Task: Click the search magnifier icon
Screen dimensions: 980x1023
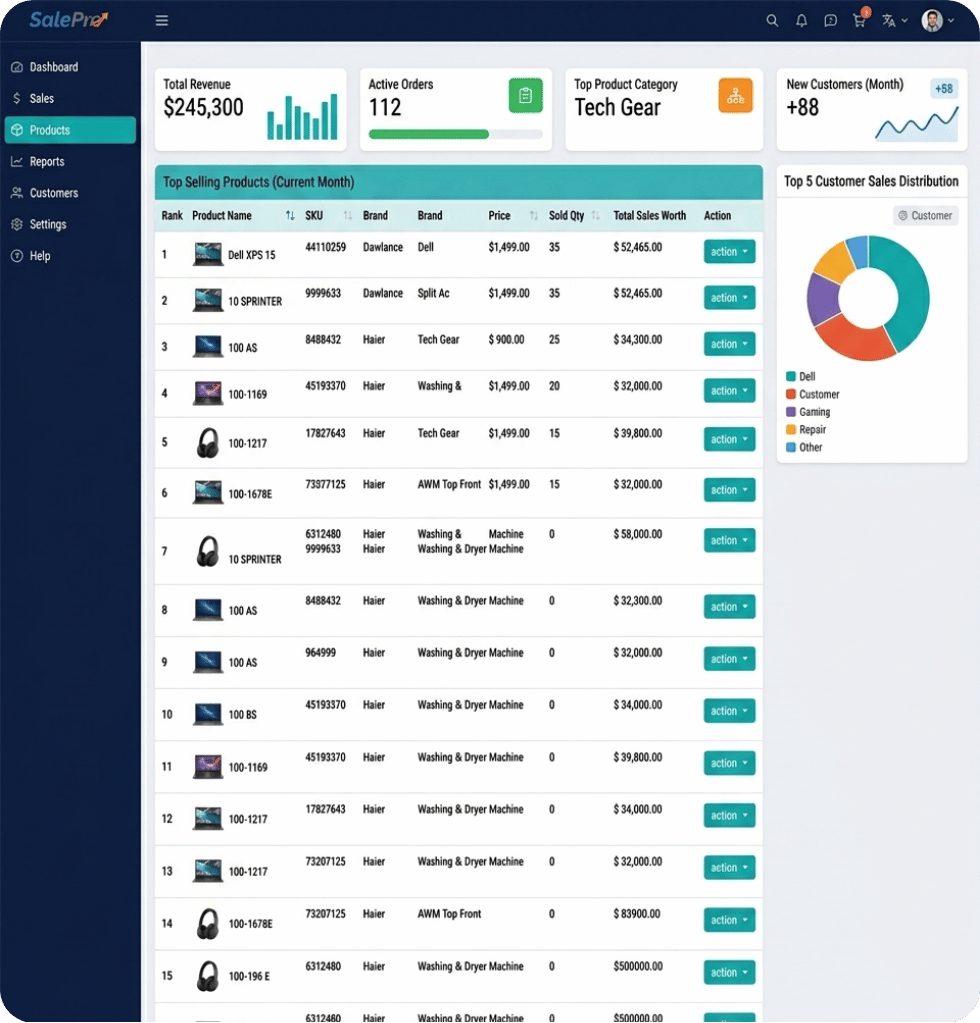Action: pos(772,21)
